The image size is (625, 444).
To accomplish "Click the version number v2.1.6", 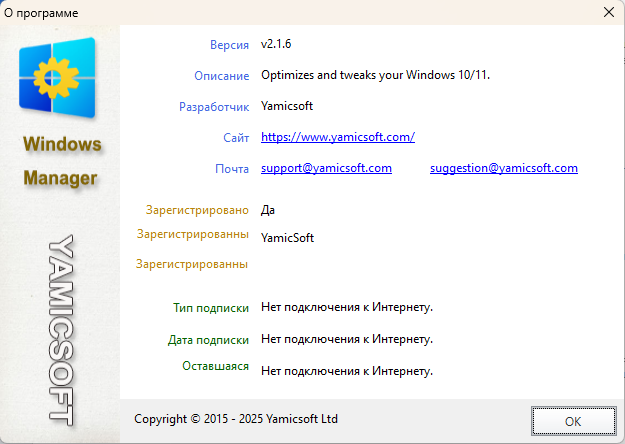I will (x=276, y=44).
